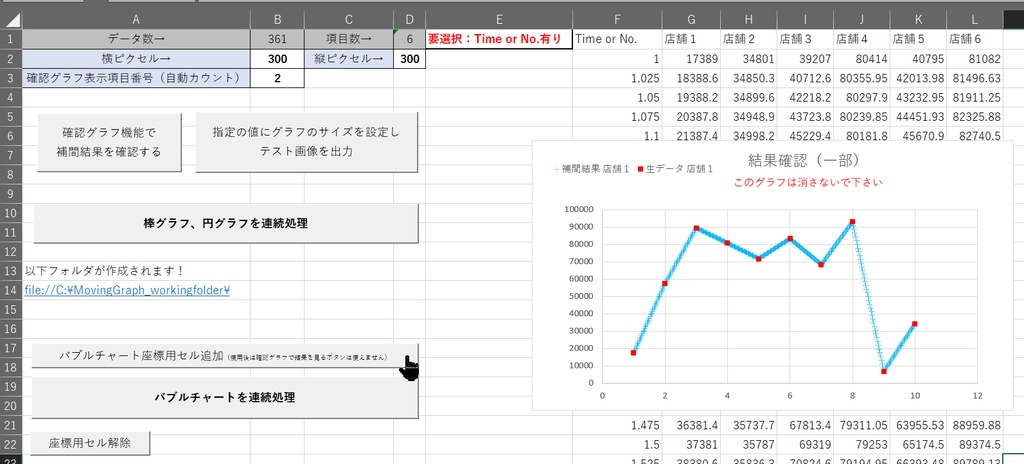1024x464 pixels.
Task: Select row 15 header
Action: (11, 309)
